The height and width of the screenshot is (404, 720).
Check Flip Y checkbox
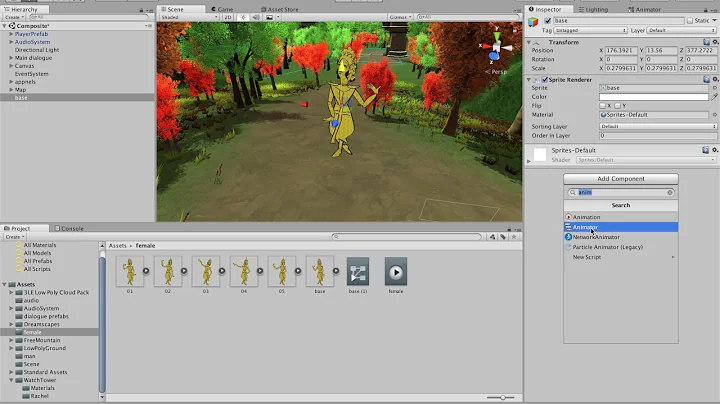[x=618, y=106]
